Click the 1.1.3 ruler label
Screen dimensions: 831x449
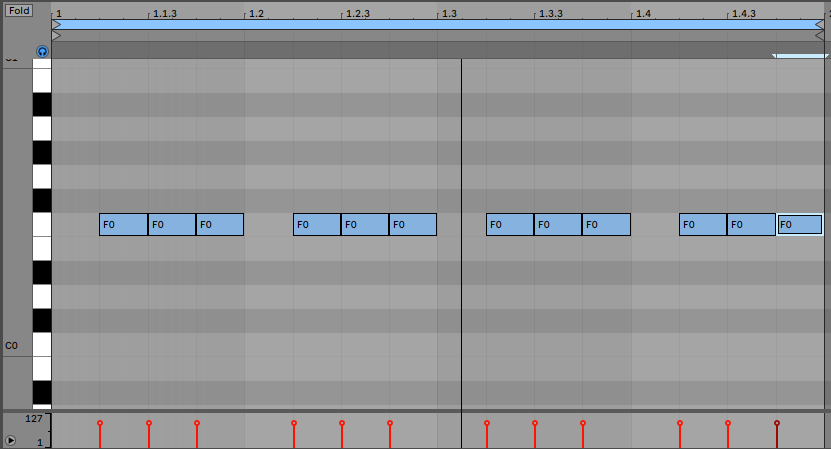point(165,14)
